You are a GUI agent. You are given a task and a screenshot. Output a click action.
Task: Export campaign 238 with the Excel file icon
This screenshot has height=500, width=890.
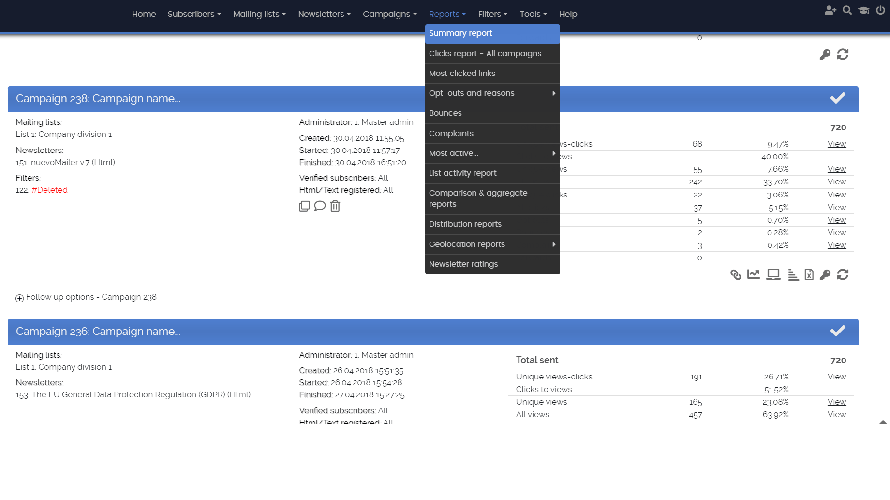[808, 274]
